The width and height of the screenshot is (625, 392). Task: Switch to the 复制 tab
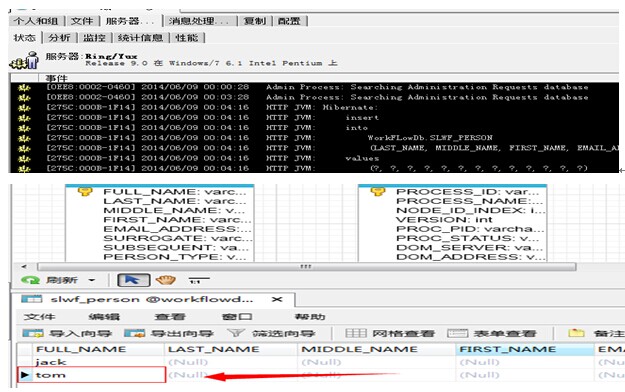pos(254,21)
